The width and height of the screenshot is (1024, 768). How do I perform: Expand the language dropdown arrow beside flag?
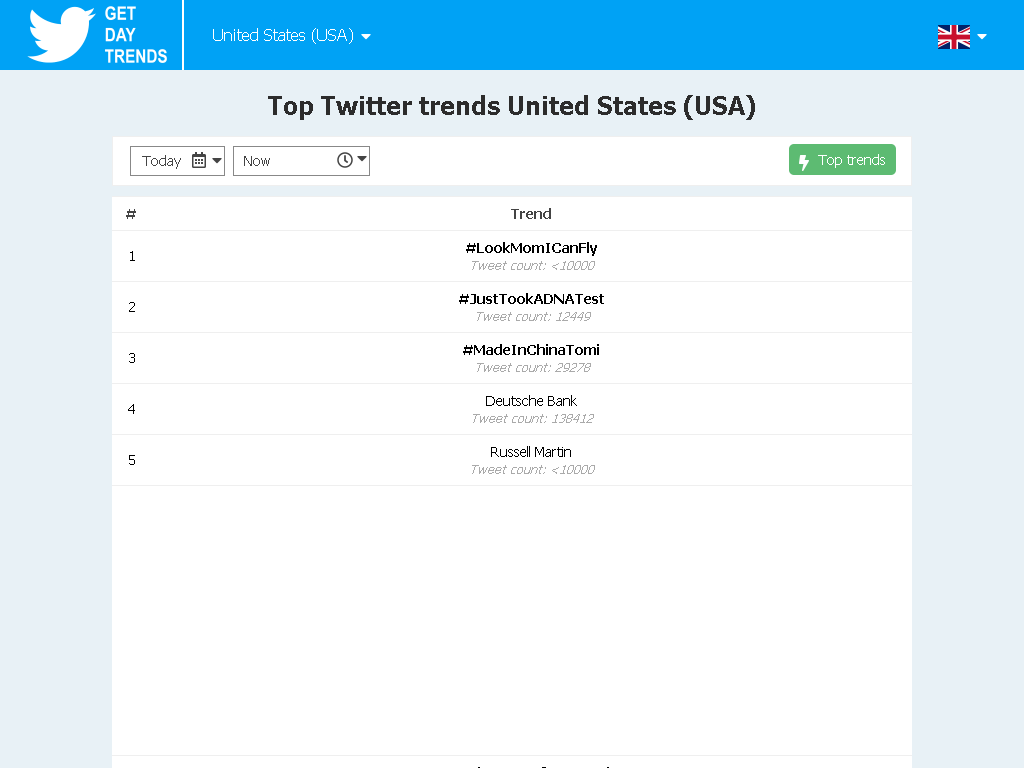click(982, 37)
